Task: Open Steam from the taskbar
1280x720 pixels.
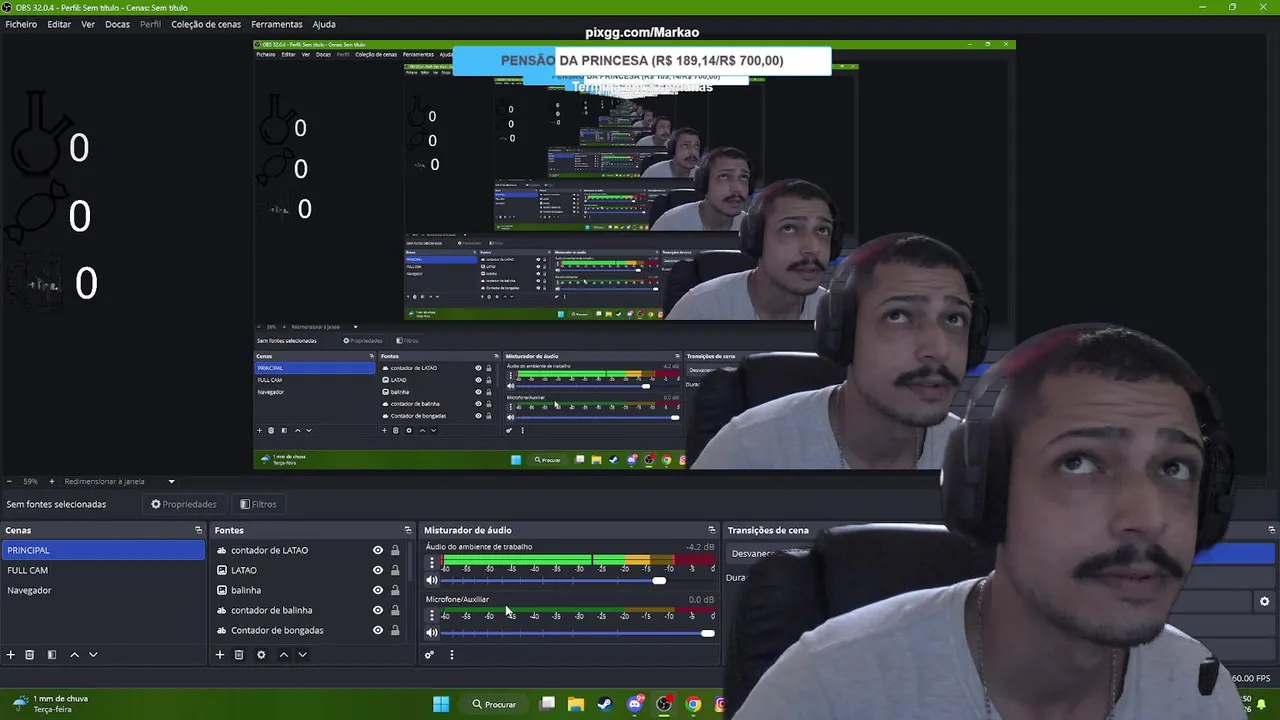Action: (x=604, y=704)
